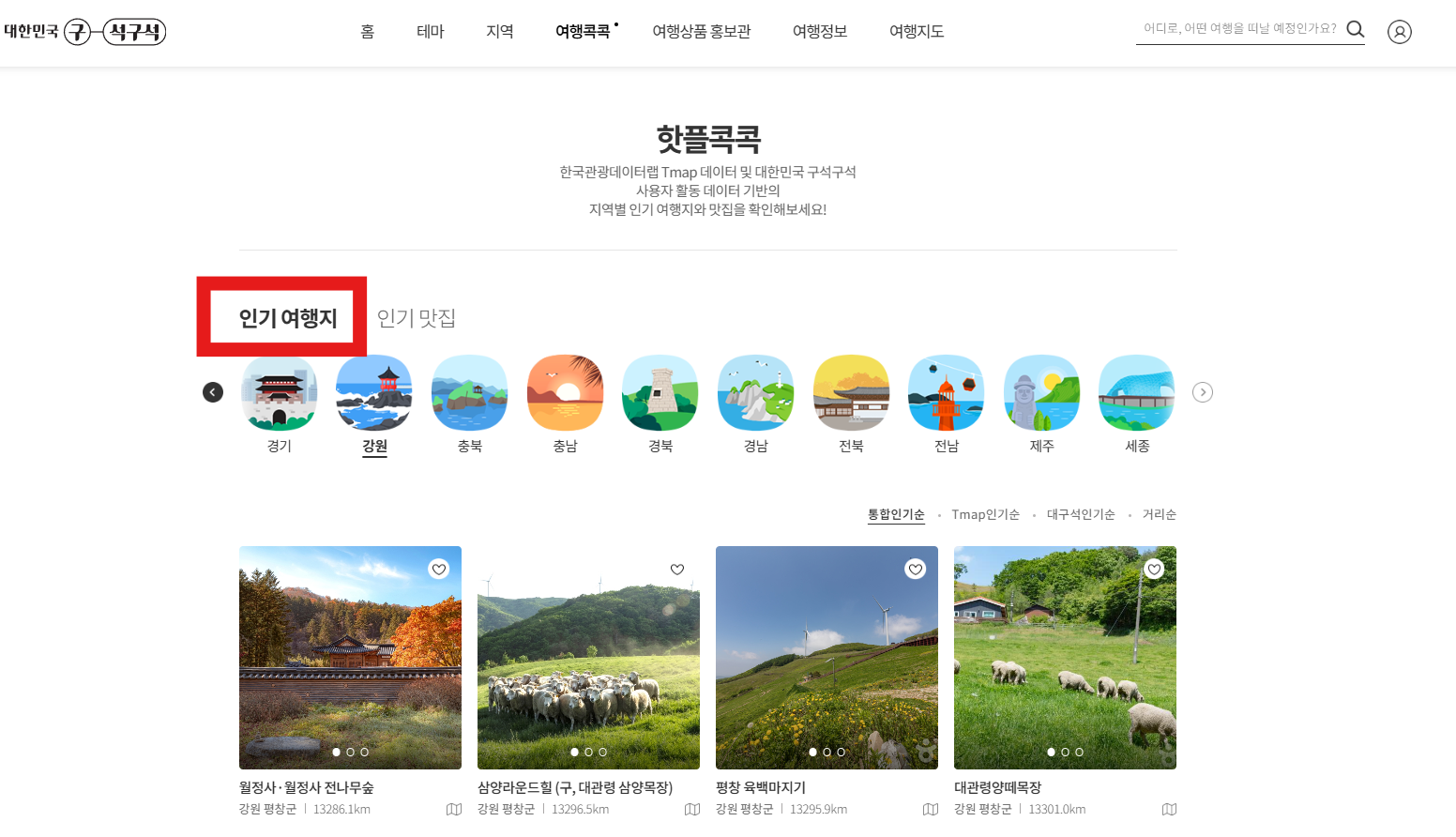The width and height of the screenshot is (1456, 837).
Task: Open map for 평창 육백마지기 card
Action: coord(931,809)
